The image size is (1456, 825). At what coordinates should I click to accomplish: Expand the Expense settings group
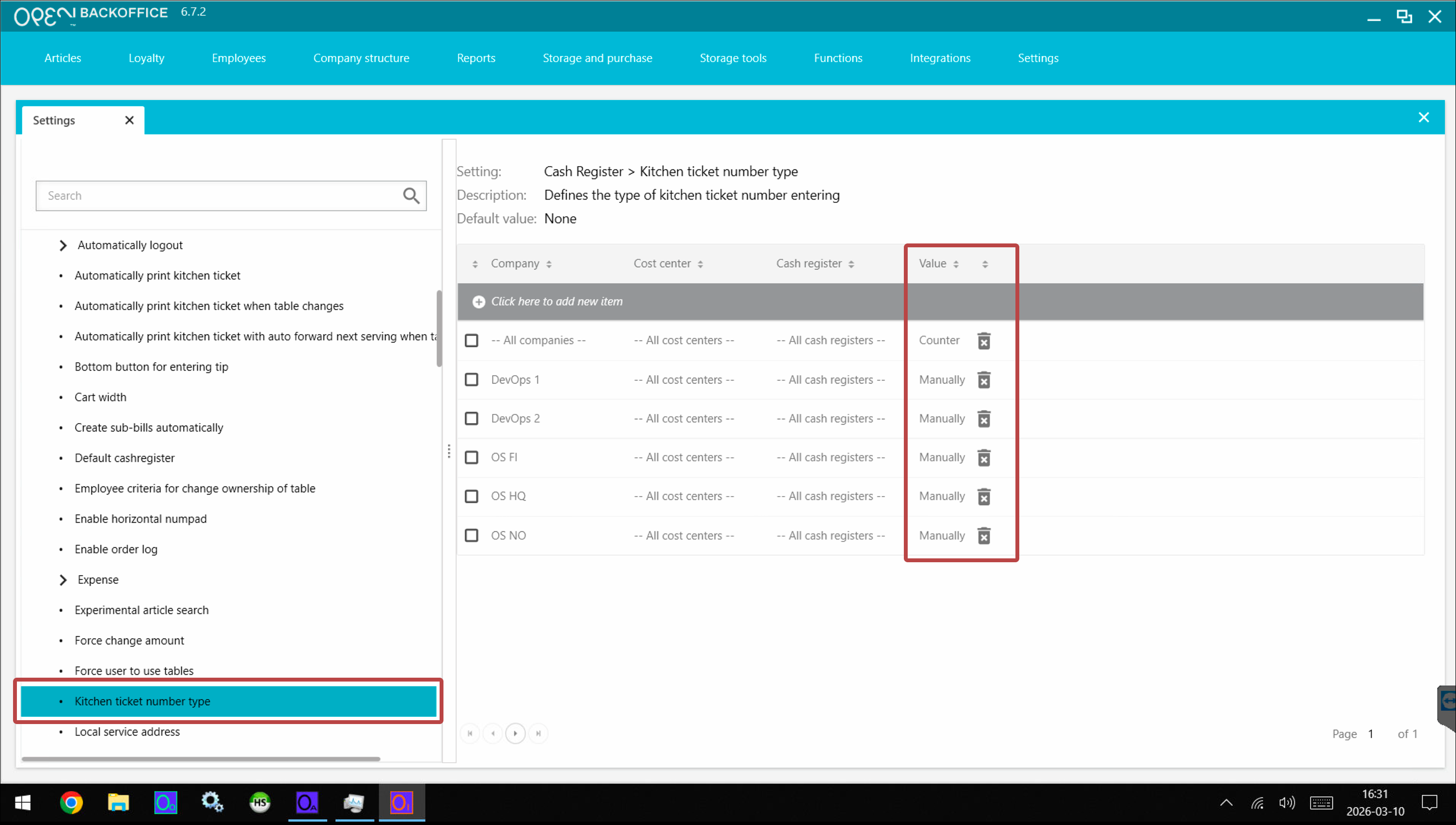click(x=63, y=580)
